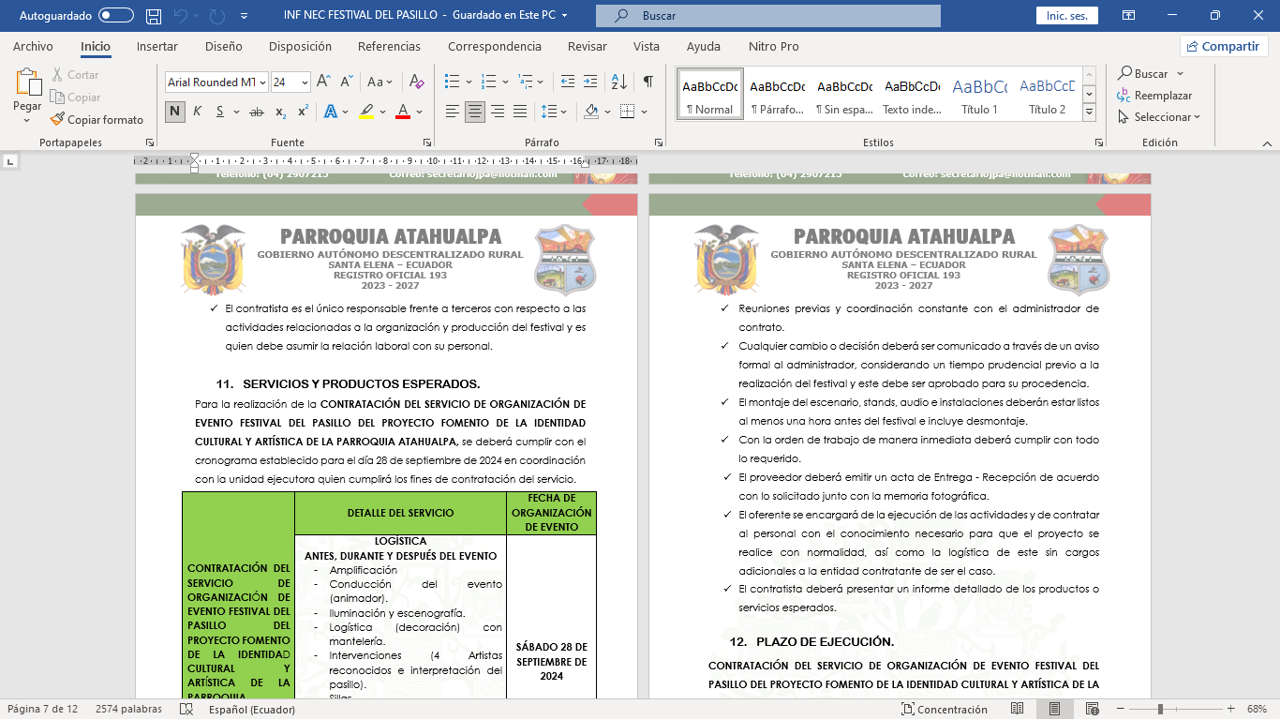Toggle the Autoguardado switch
Image resolution: width=1280 pixels, height=720 pixels.
click(116, 16)
